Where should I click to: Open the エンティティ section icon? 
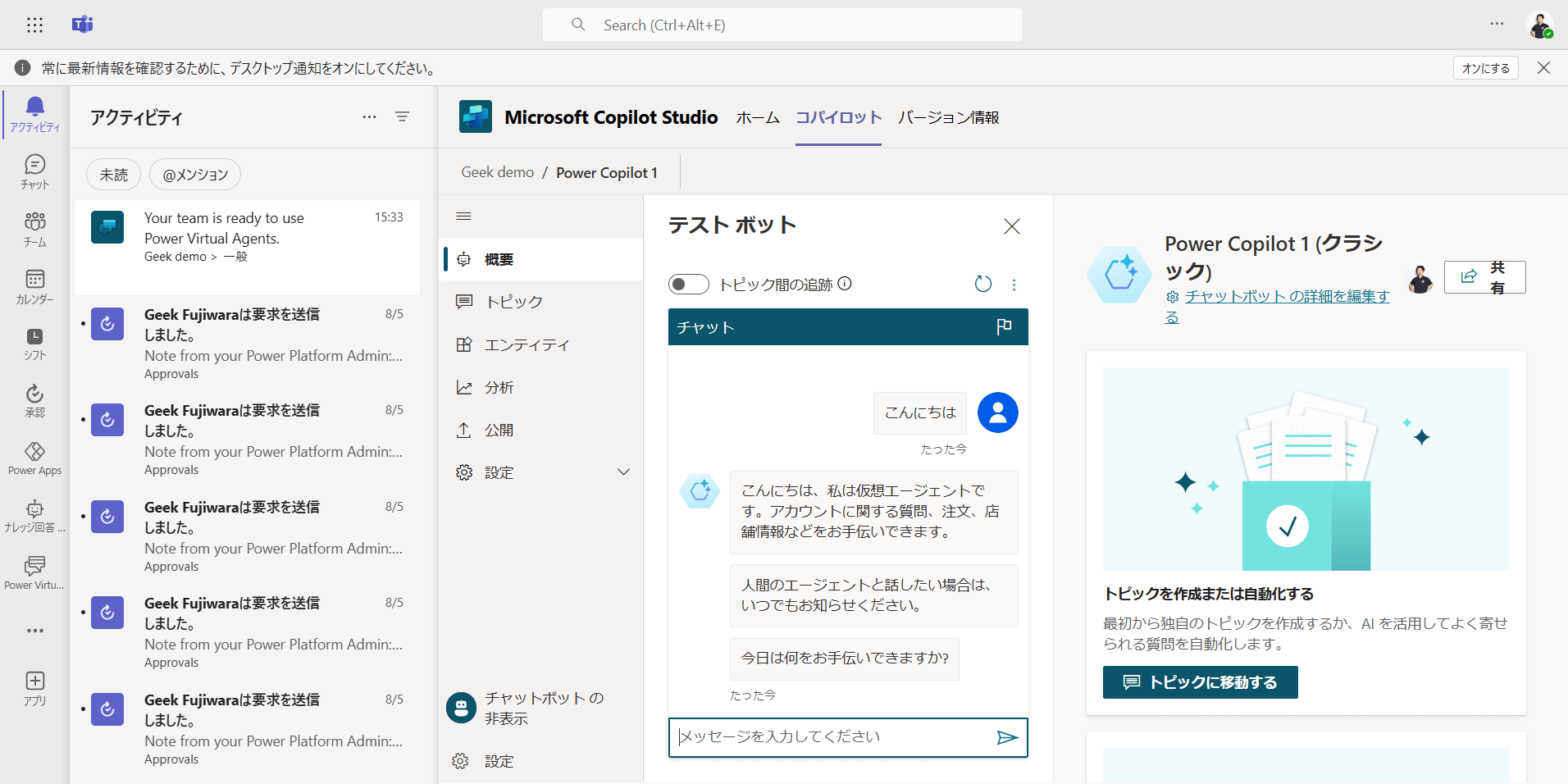point(466,344)
